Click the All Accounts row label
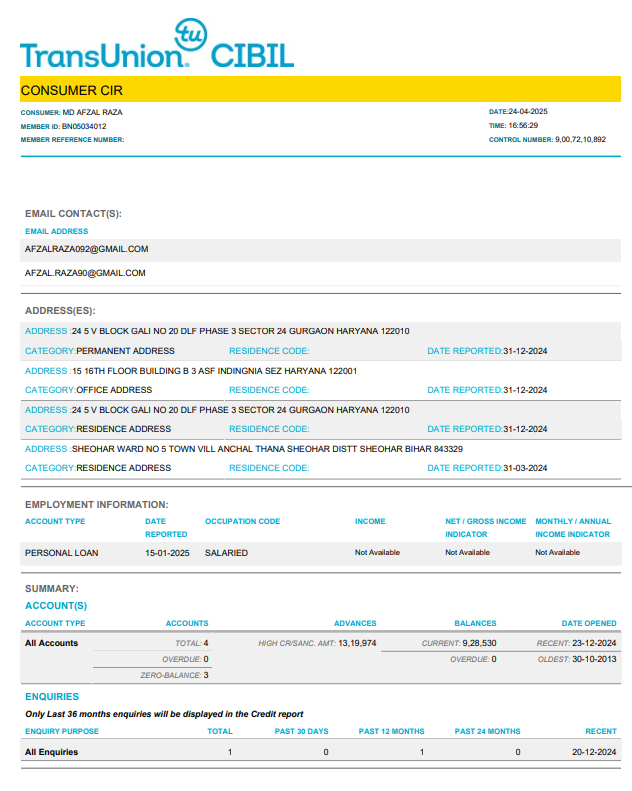This screenshot has height=791, width=632. click(51, 643)
